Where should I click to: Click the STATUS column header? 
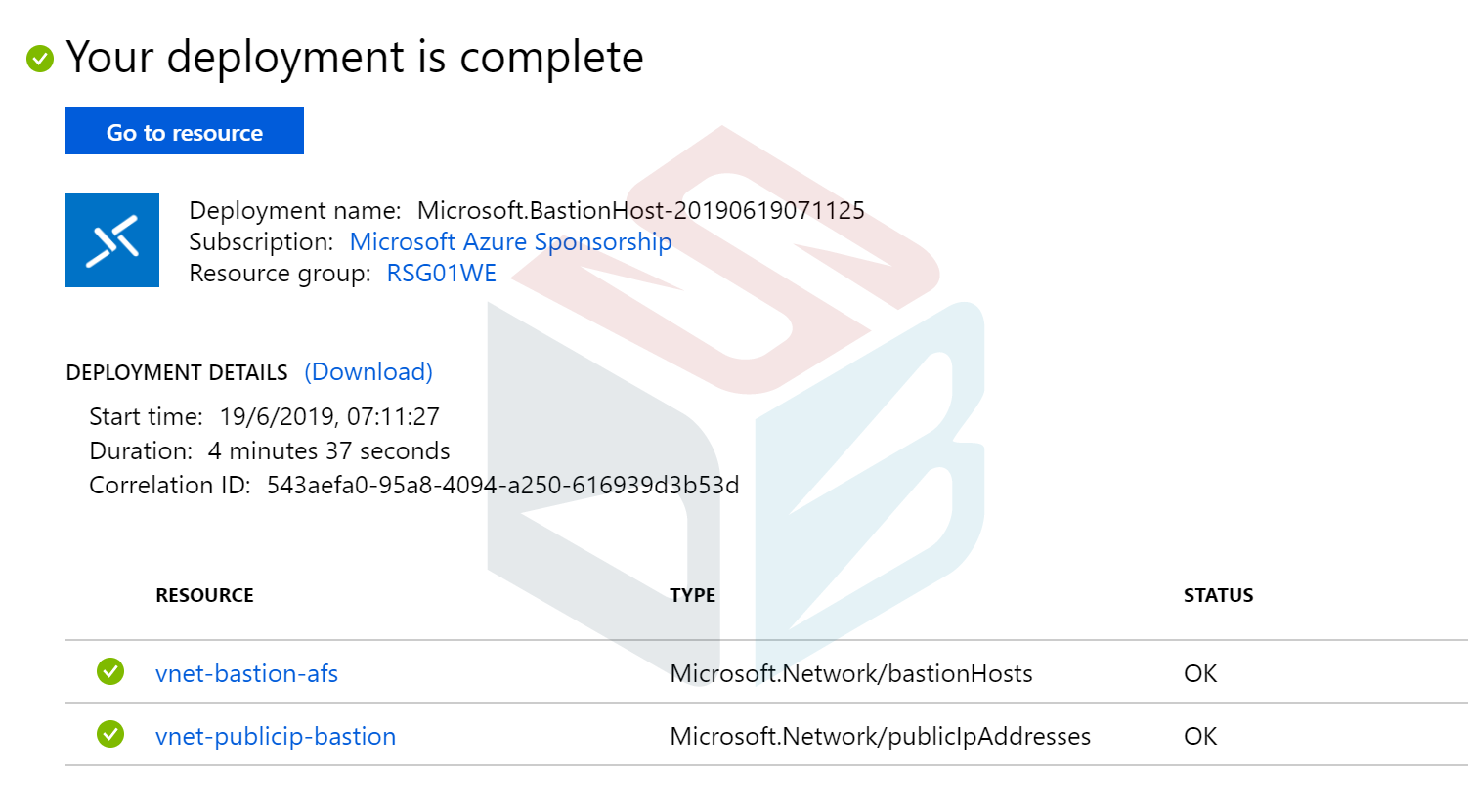[x=1218, y=595]
